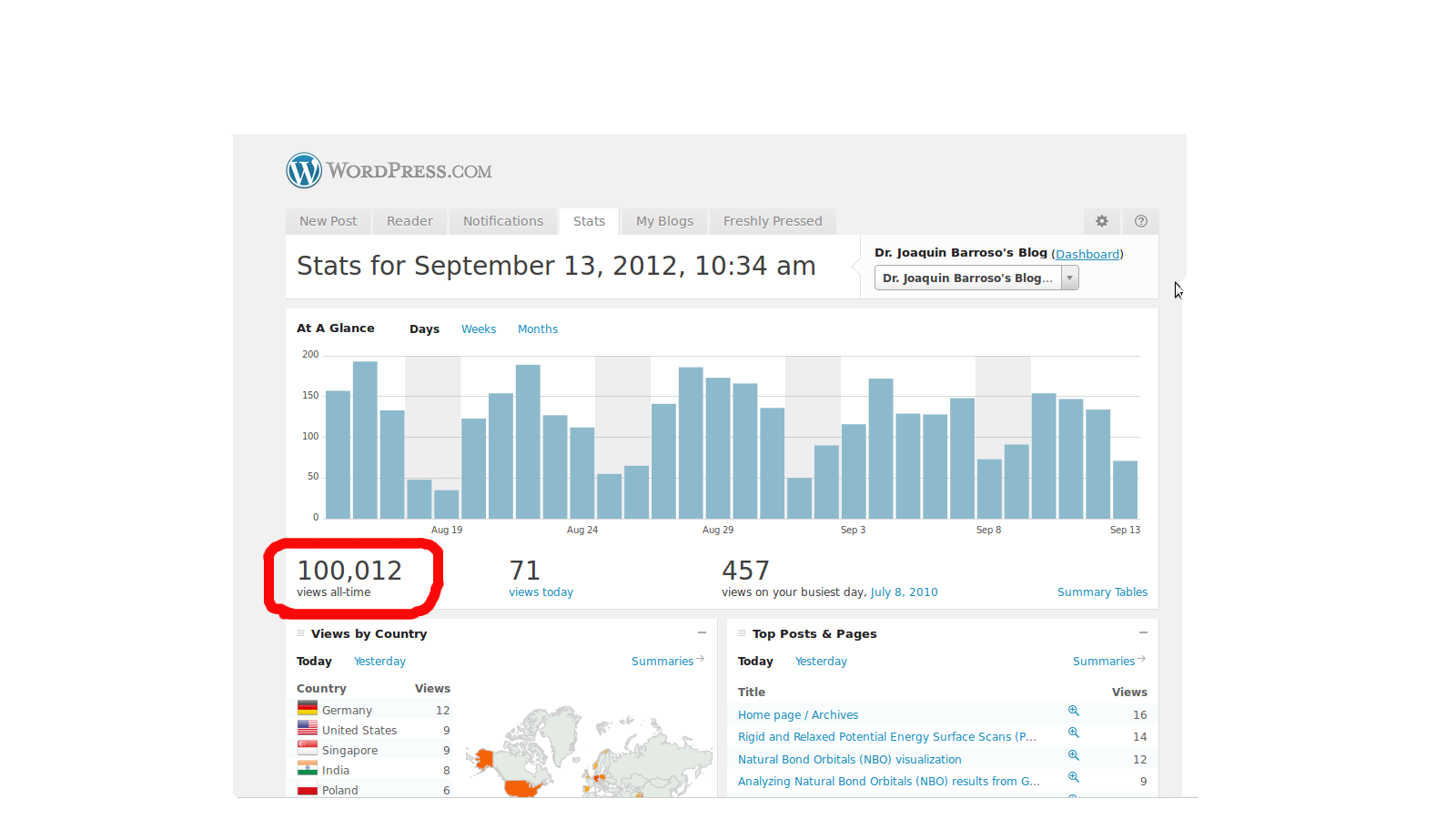Image resolution: width=1456 pixels, height=819 pixels.
Task: Click magnifier icon beside Natural Bond Orbitals visualization
Action: click(1074, 755)
